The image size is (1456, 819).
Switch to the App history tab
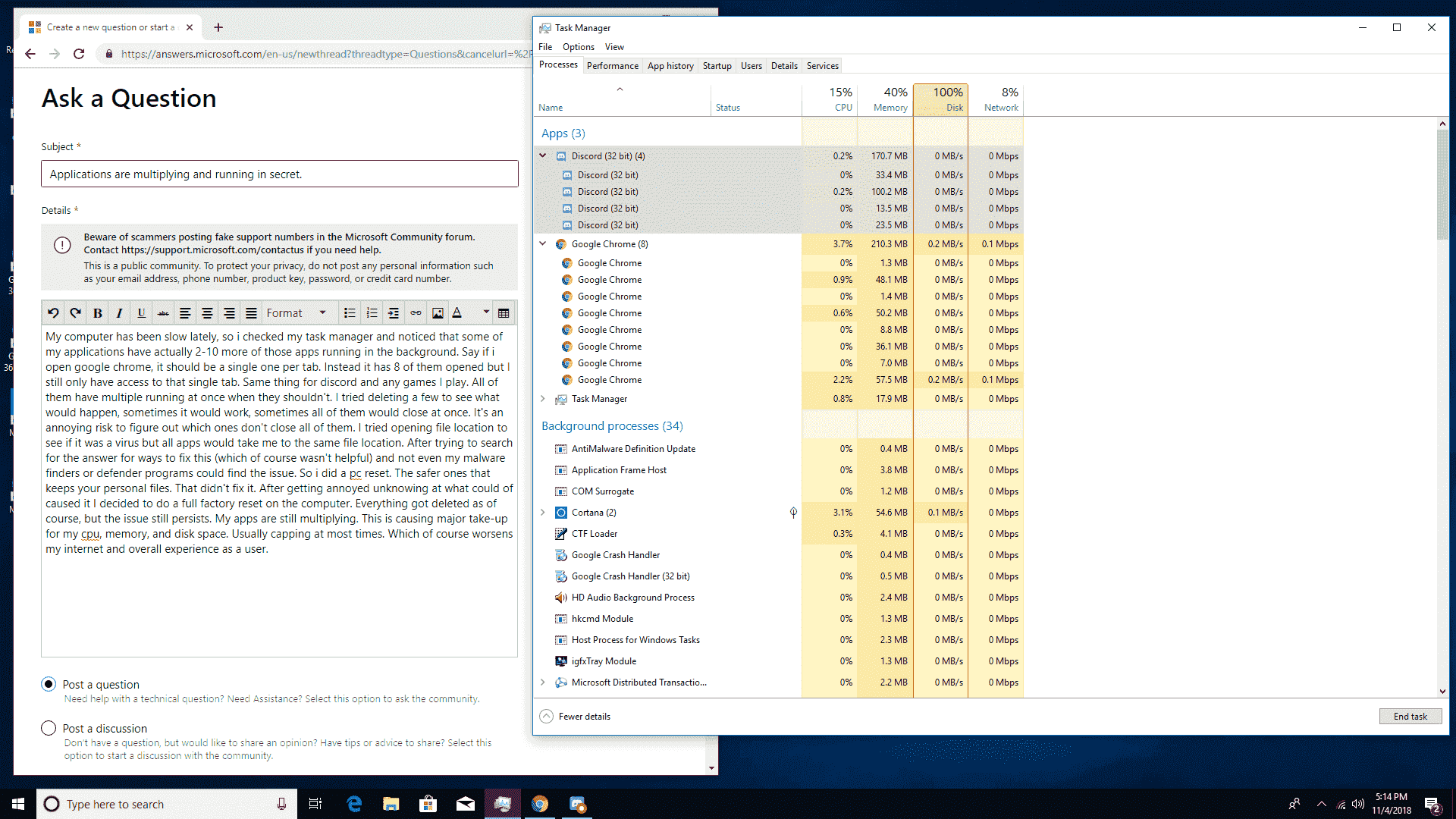pos(670,66)
